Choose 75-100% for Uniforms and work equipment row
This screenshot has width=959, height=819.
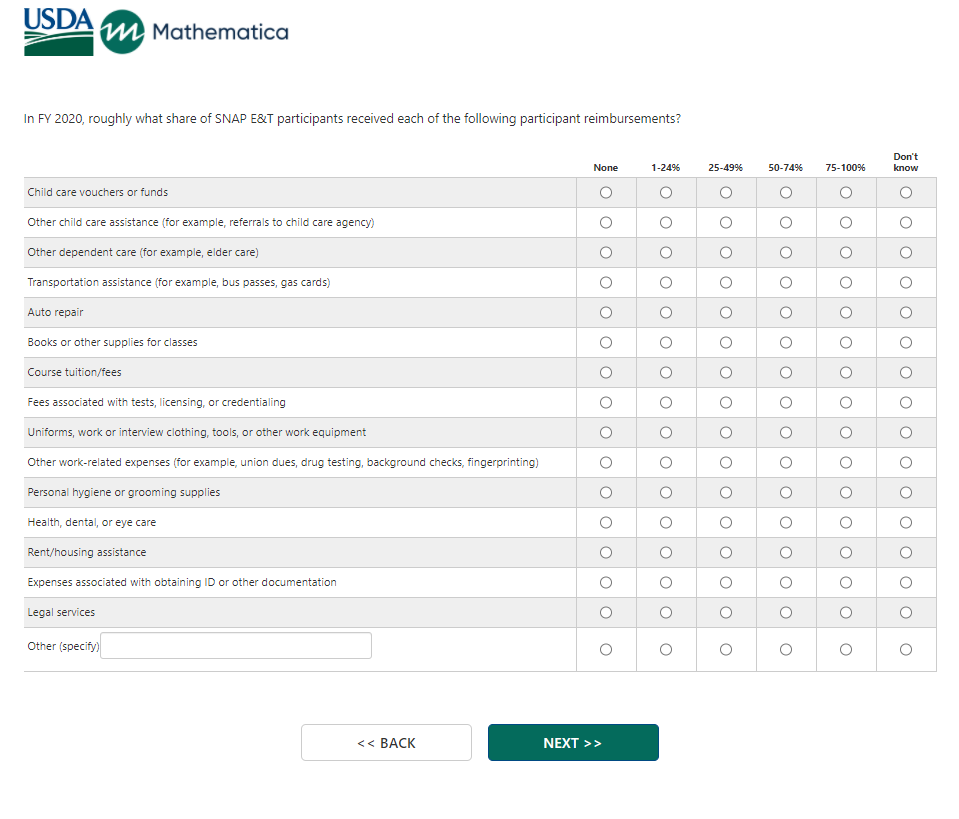pyautogui.click(x=846, y=433)
